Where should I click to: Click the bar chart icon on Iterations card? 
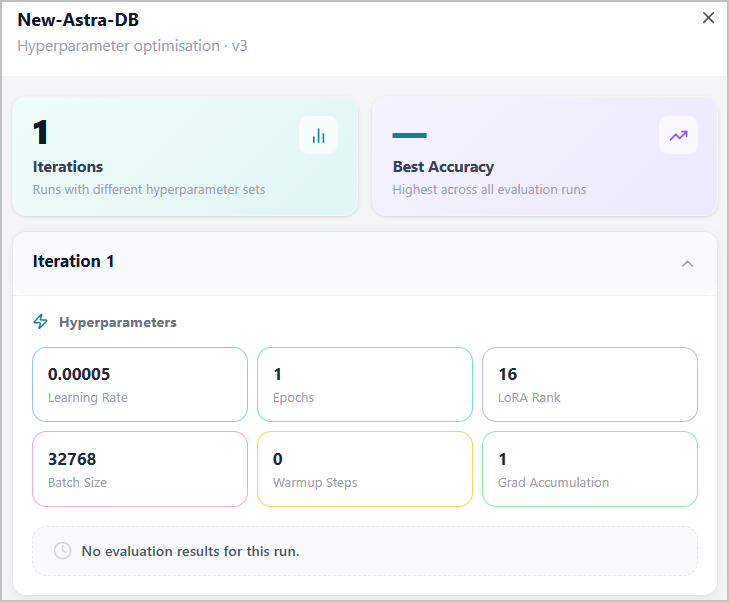point(318,135)
